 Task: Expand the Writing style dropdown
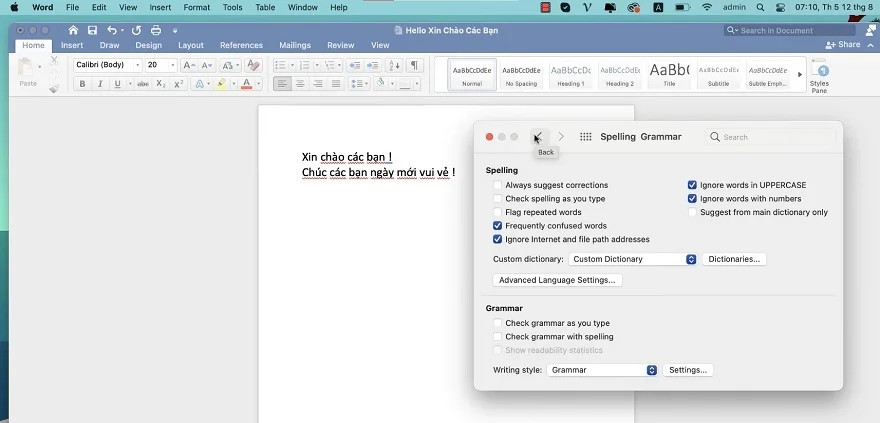pos(602,370)
